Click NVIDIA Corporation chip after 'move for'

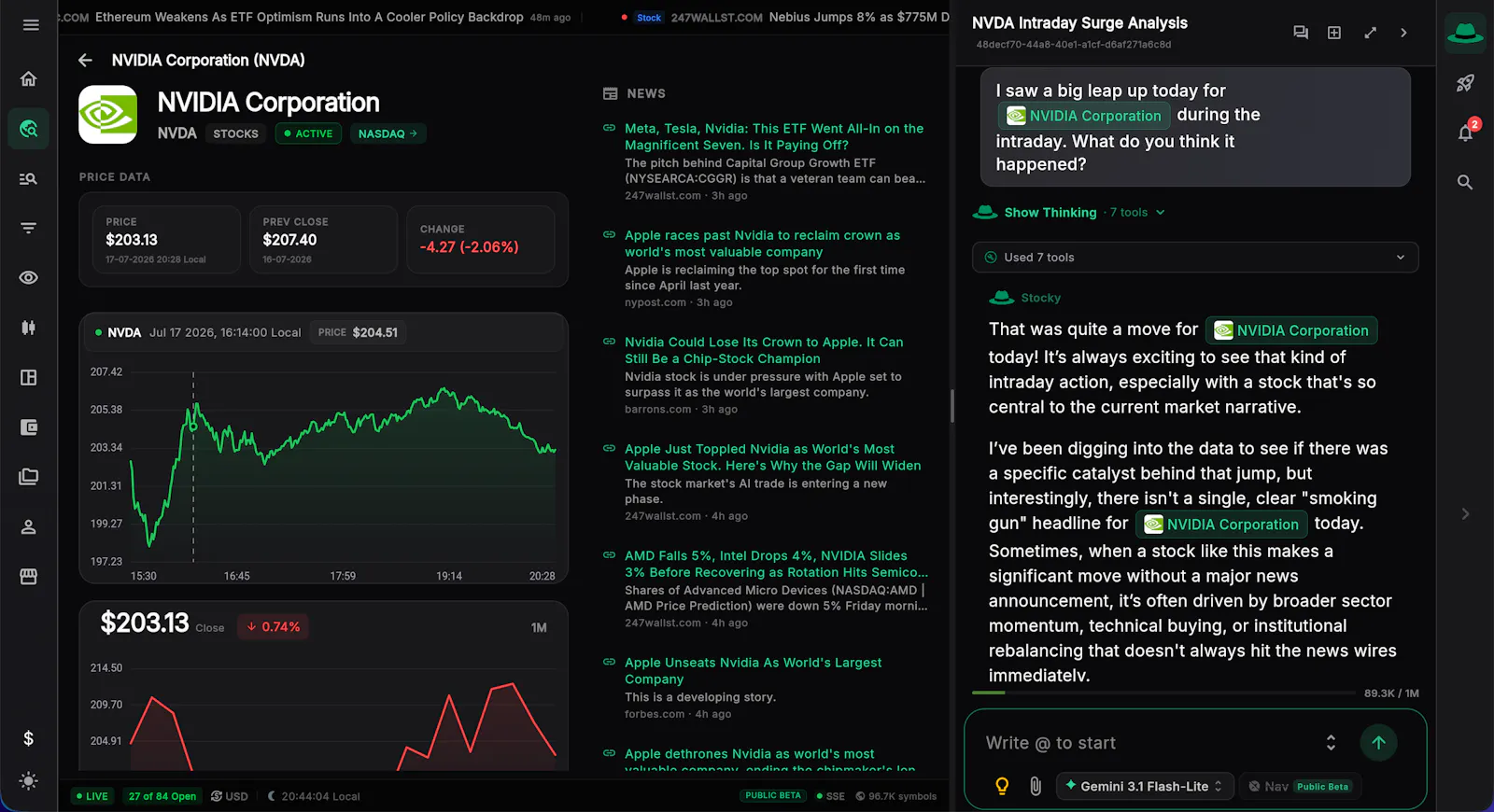tap(1291, 330)
